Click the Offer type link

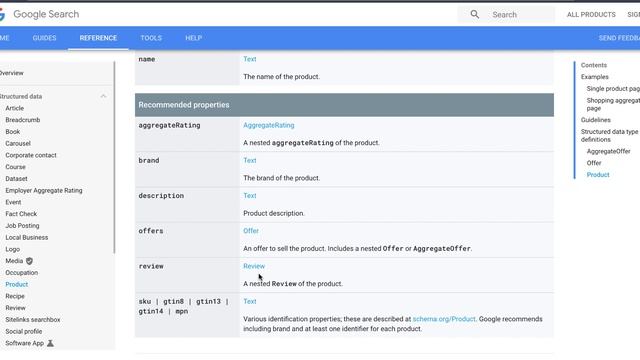(251, 231)
